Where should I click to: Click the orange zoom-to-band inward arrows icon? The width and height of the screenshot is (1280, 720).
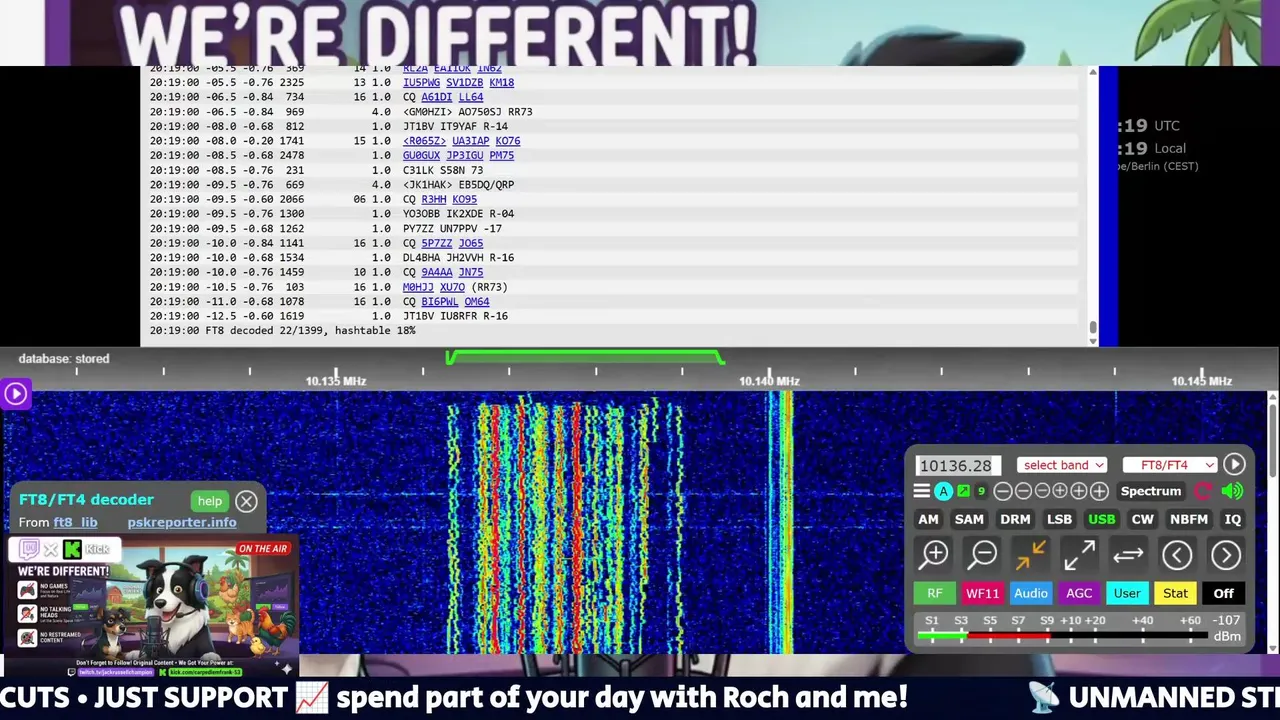pyautogui.click(x=1030, y=555)
